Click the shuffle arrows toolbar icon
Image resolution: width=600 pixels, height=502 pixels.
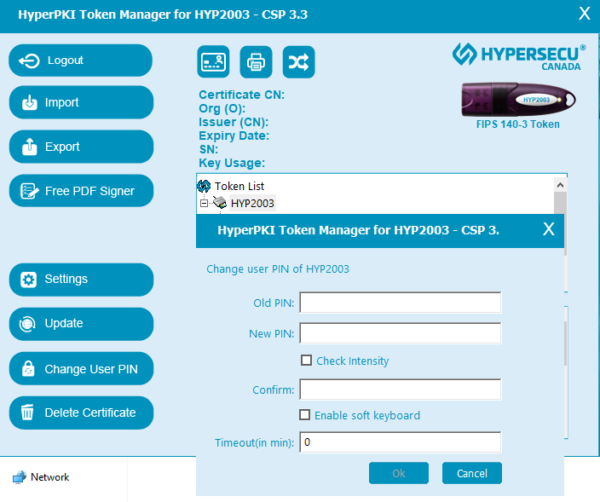click(x=299, y=62)
